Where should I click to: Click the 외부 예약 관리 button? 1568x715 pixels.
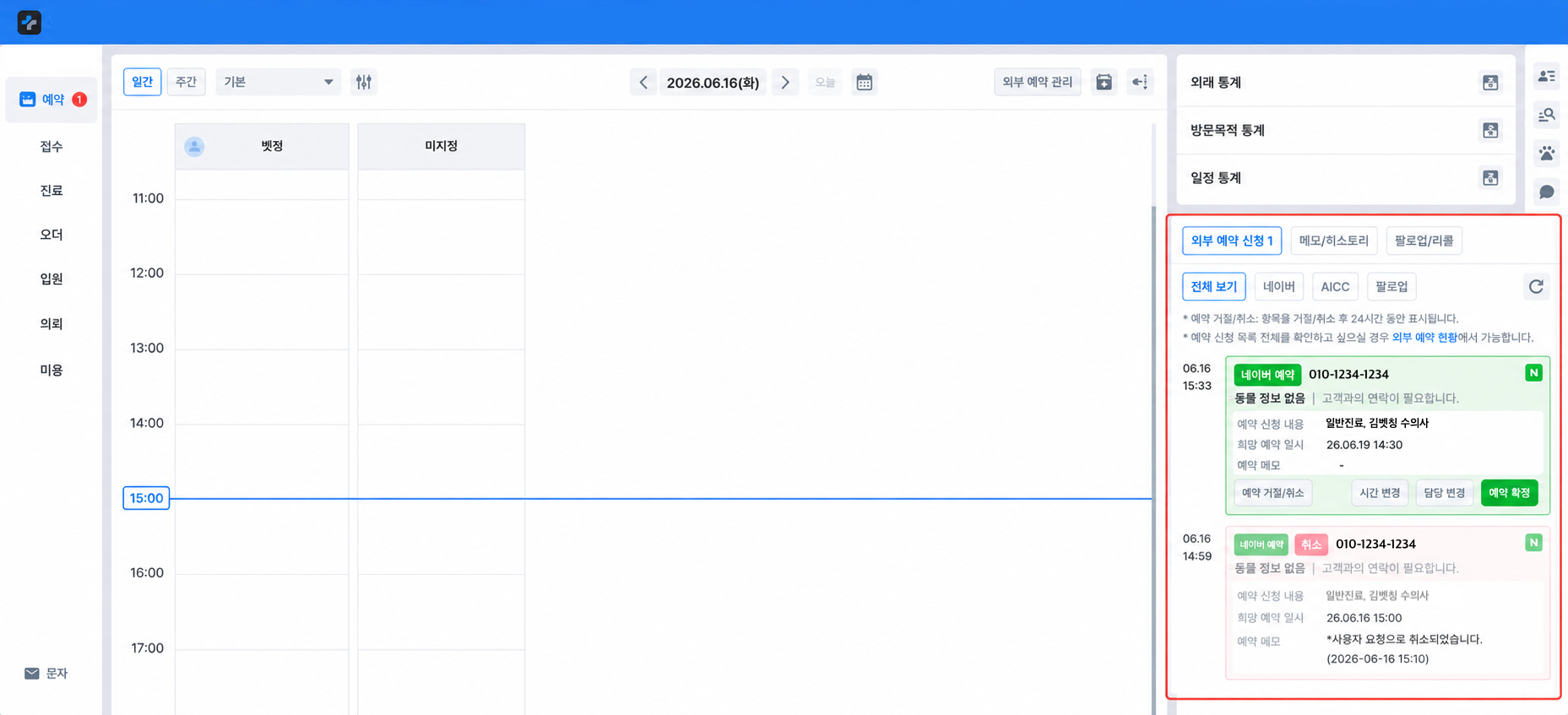[1037, 82]
